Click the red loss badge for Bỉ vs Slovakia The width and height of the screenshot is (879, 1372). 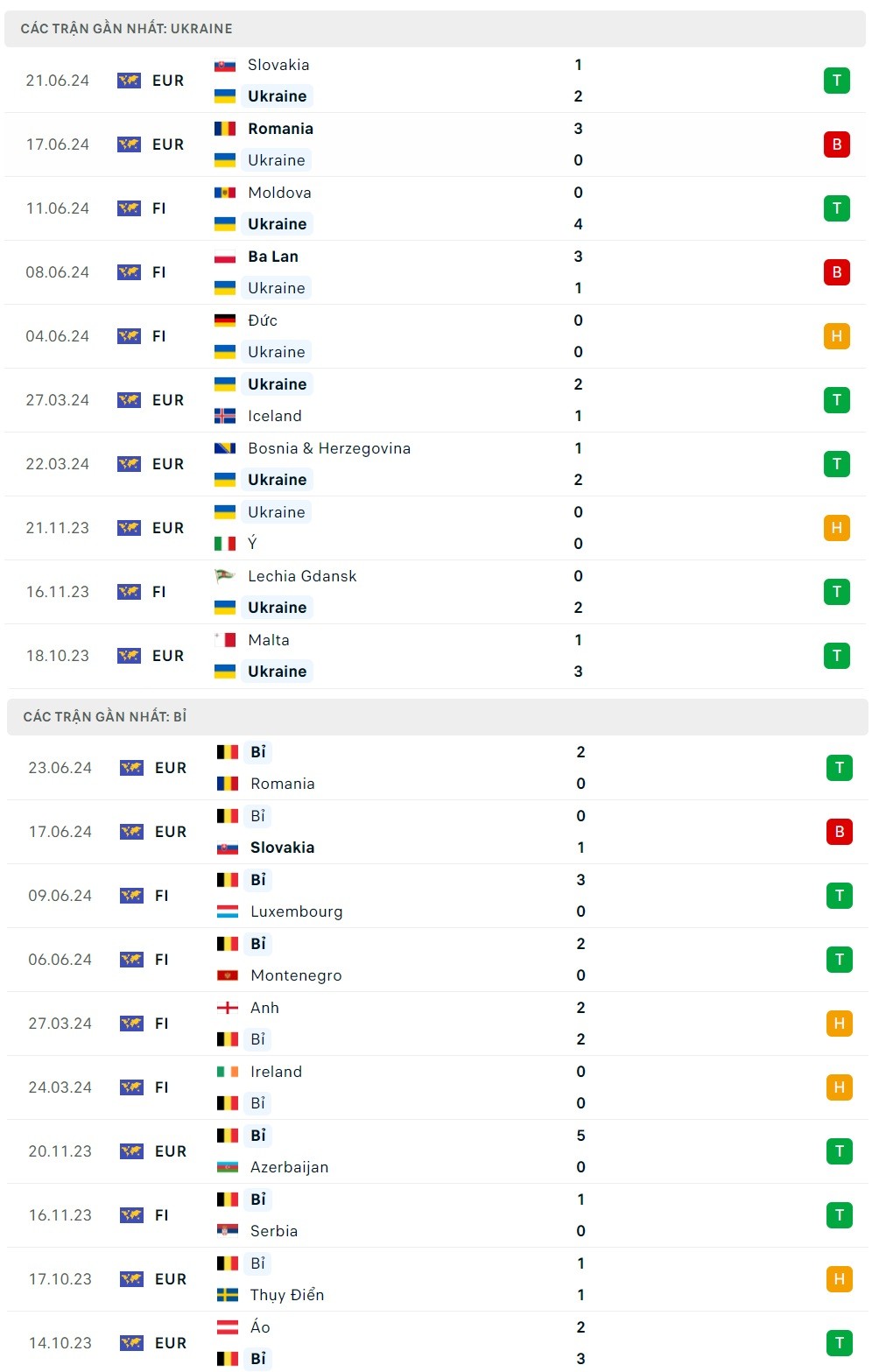[x=839, y=832]
